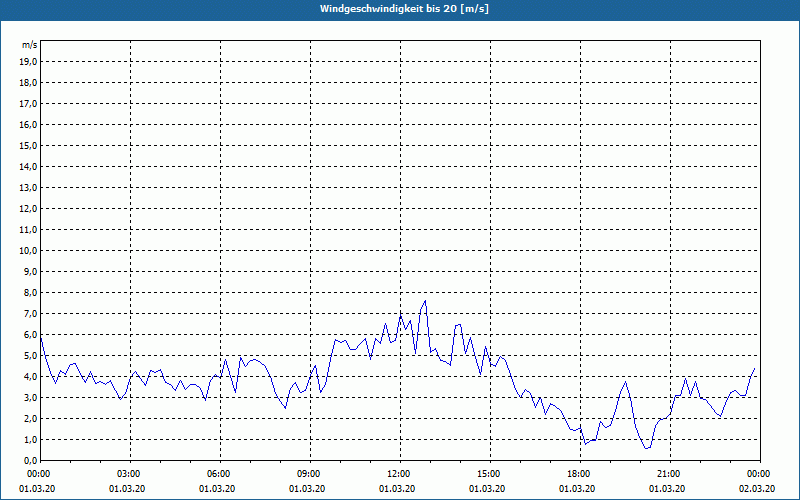Select the '9,0' y-axis label
The width and height of the screenshot is (800, 500).
click(30, 271)
